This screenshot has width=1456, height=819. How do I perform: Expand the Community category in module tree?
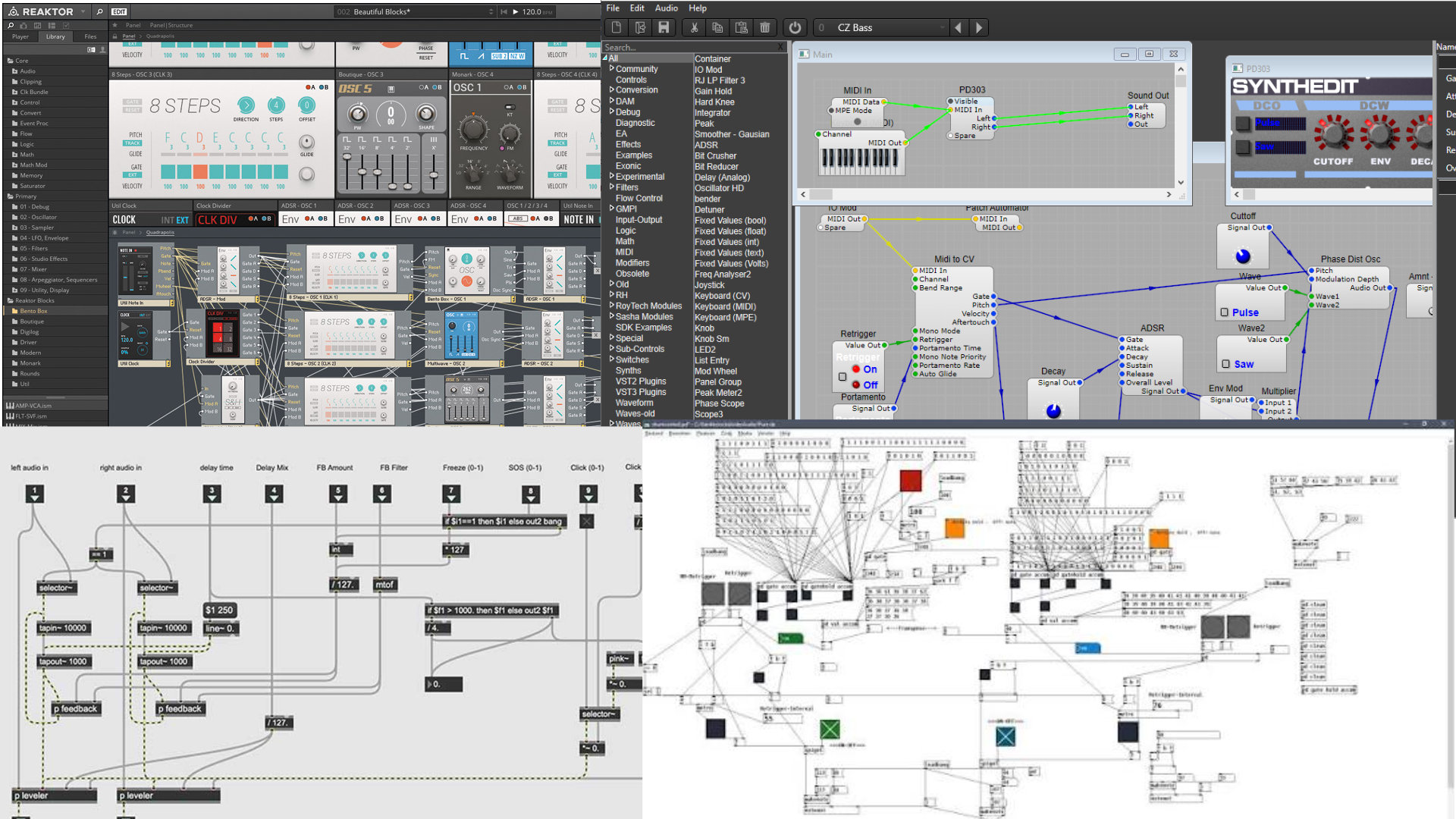(x=612, y=69)
